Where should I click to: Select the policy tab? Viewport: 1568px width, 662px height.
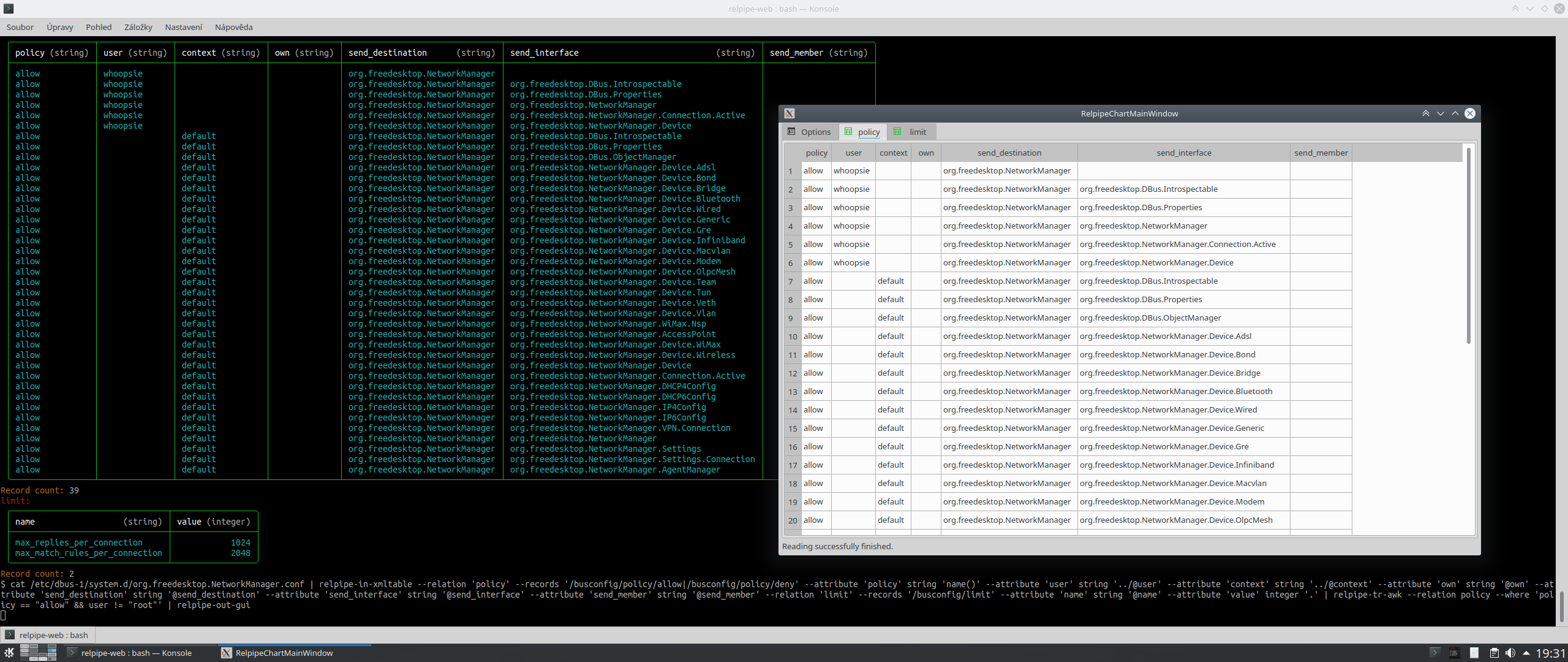pyautogui.click(x=862, y=132)
